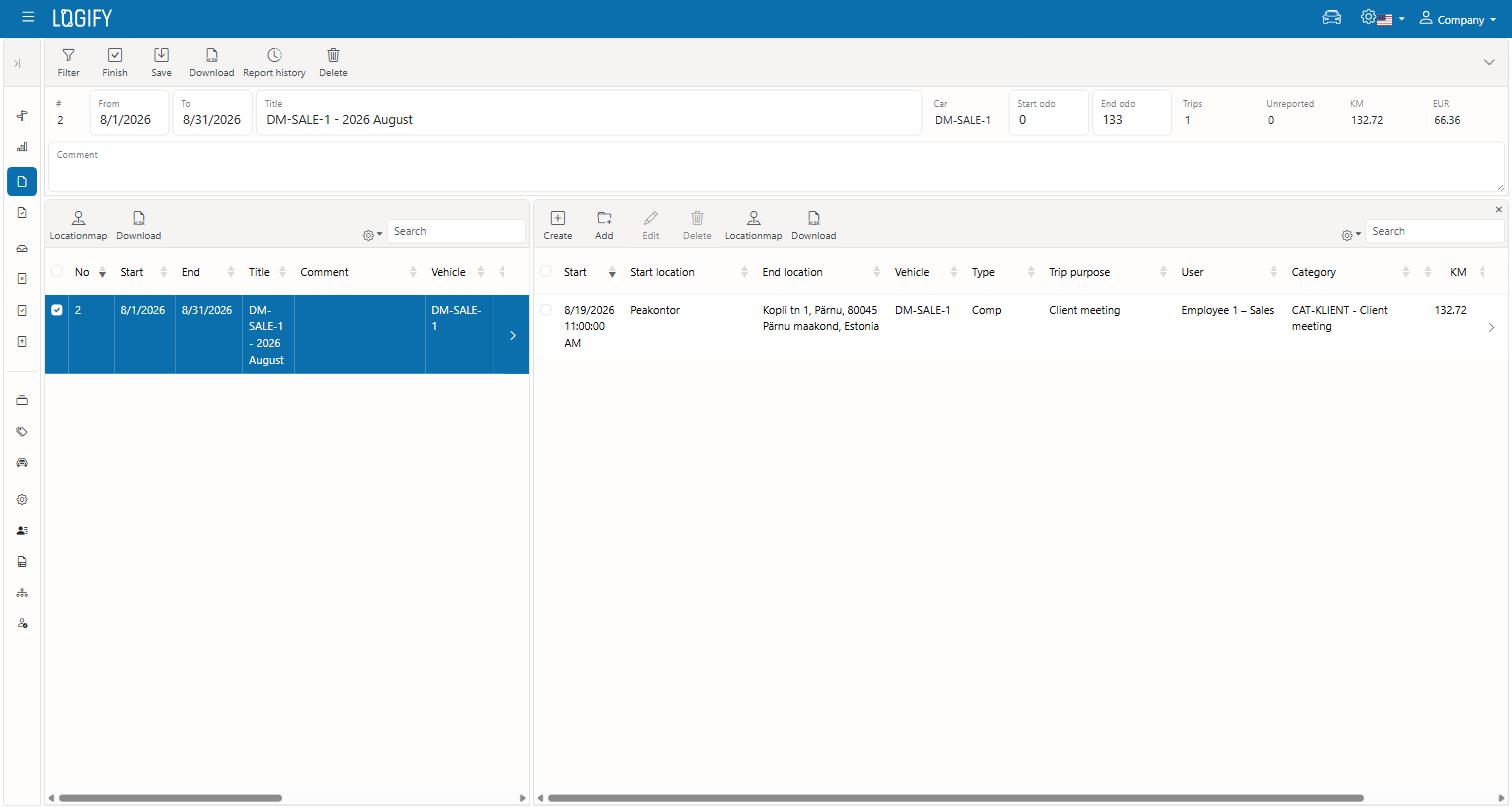Click Edit in the trips panel

click(650, 225)
